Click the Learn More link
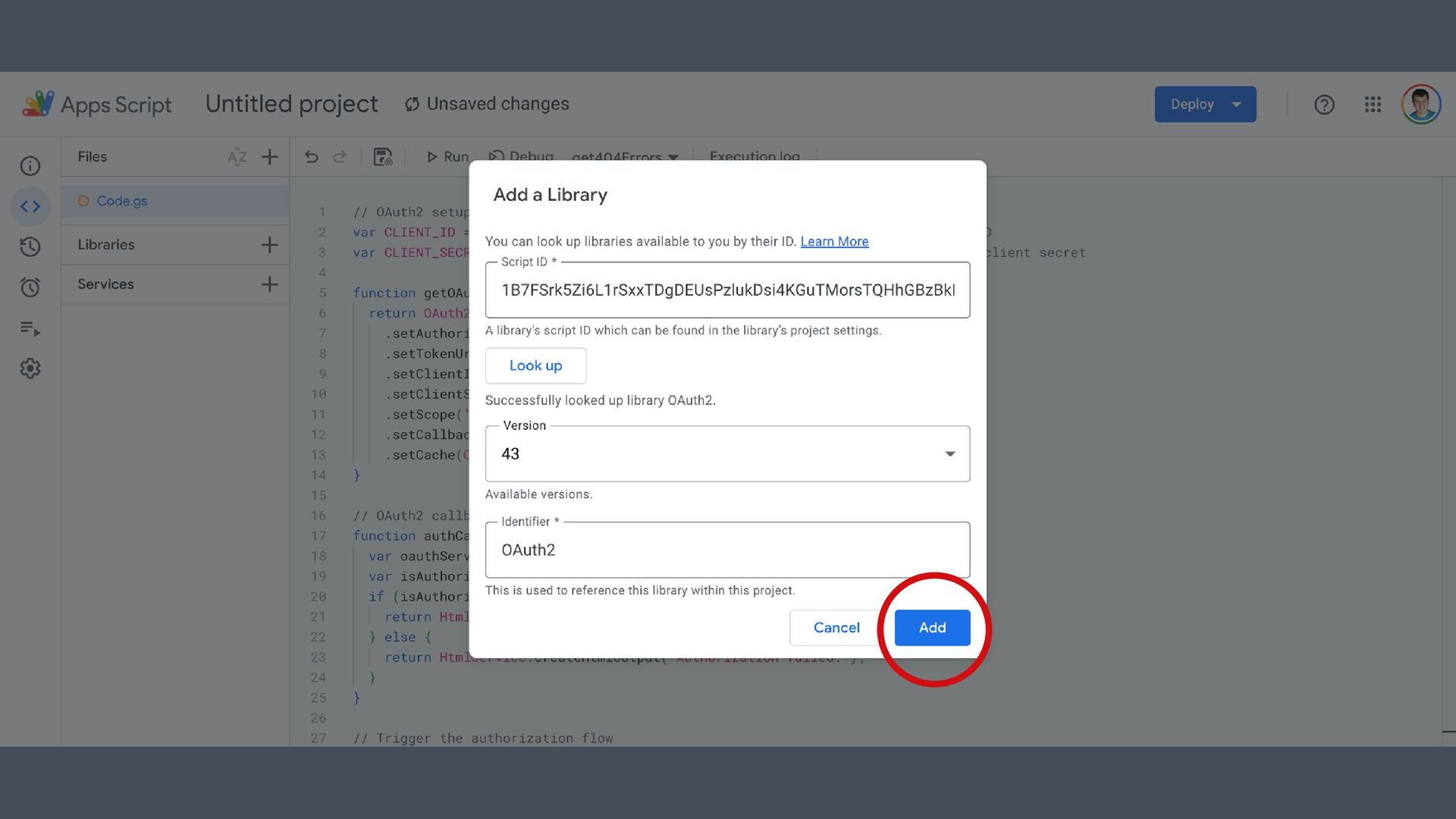This screenshot has width=1456, height=819. (x=834, y=241)
